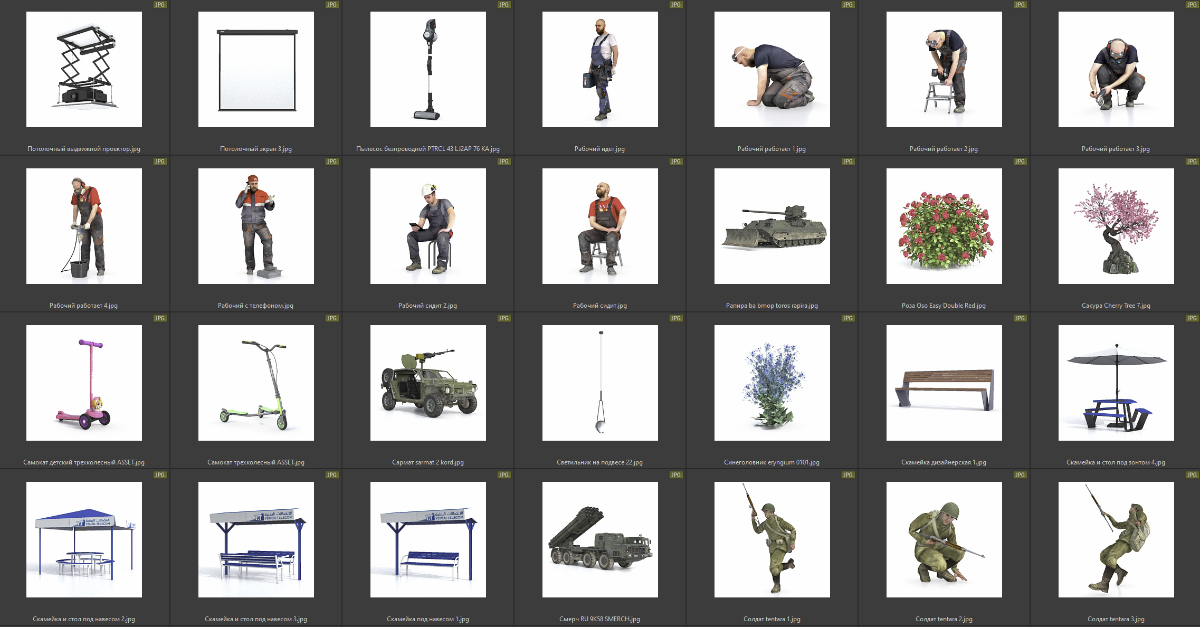Click JPG badge on worker with mixer thumbnail
The image size is (1200, 627).
click(x=159, y=162)
